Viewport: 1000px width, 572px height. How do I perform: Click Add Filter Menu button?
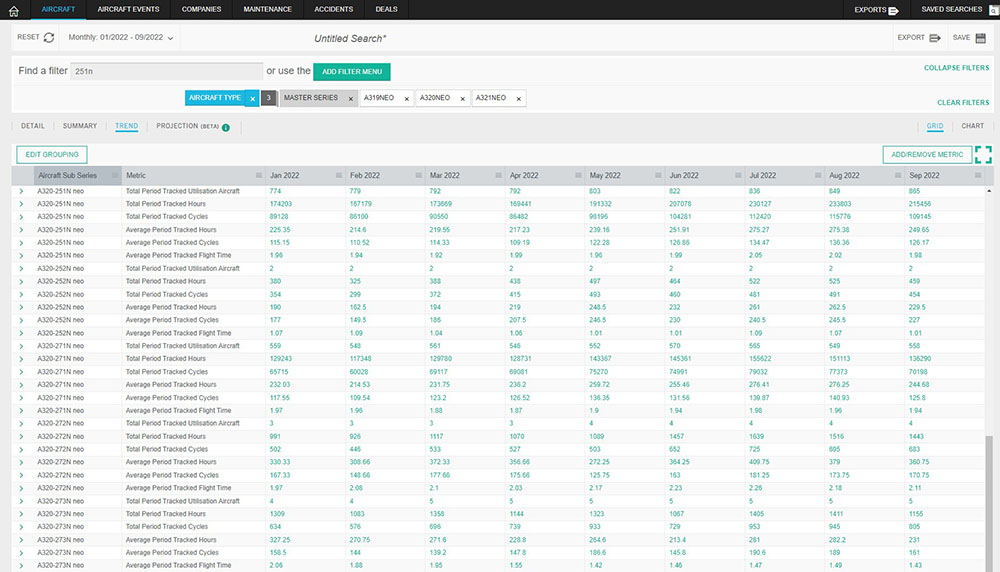click(x=351, y=72)
